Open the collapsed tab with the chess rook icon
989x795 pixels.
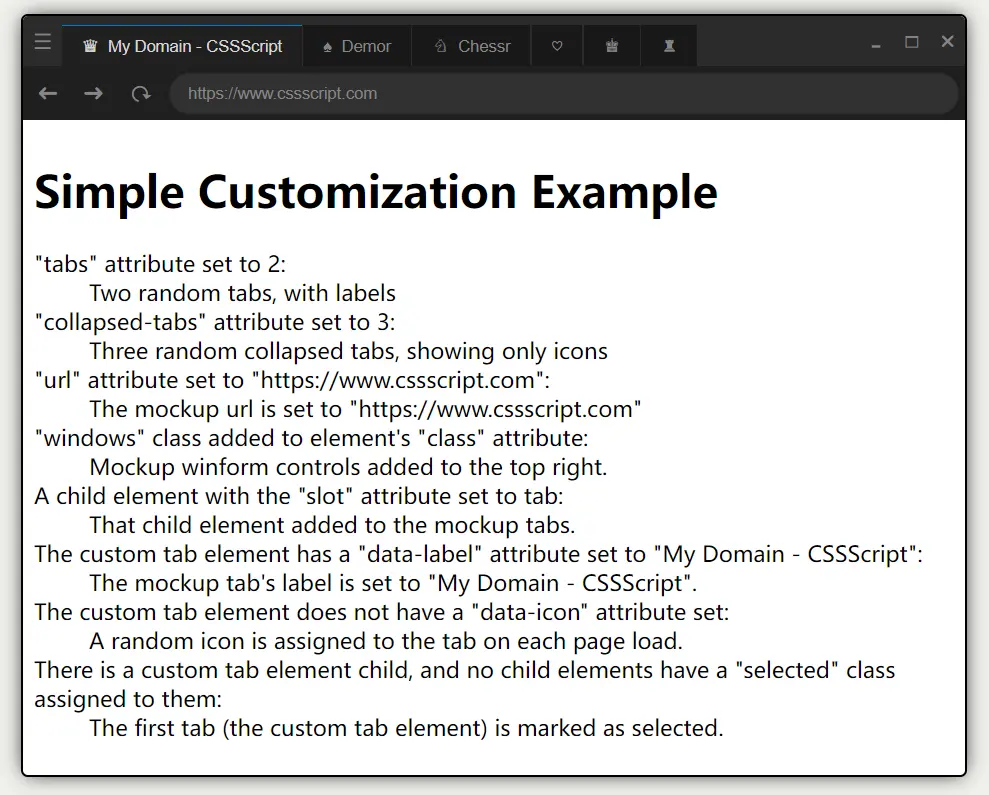(x=668, y=46)
